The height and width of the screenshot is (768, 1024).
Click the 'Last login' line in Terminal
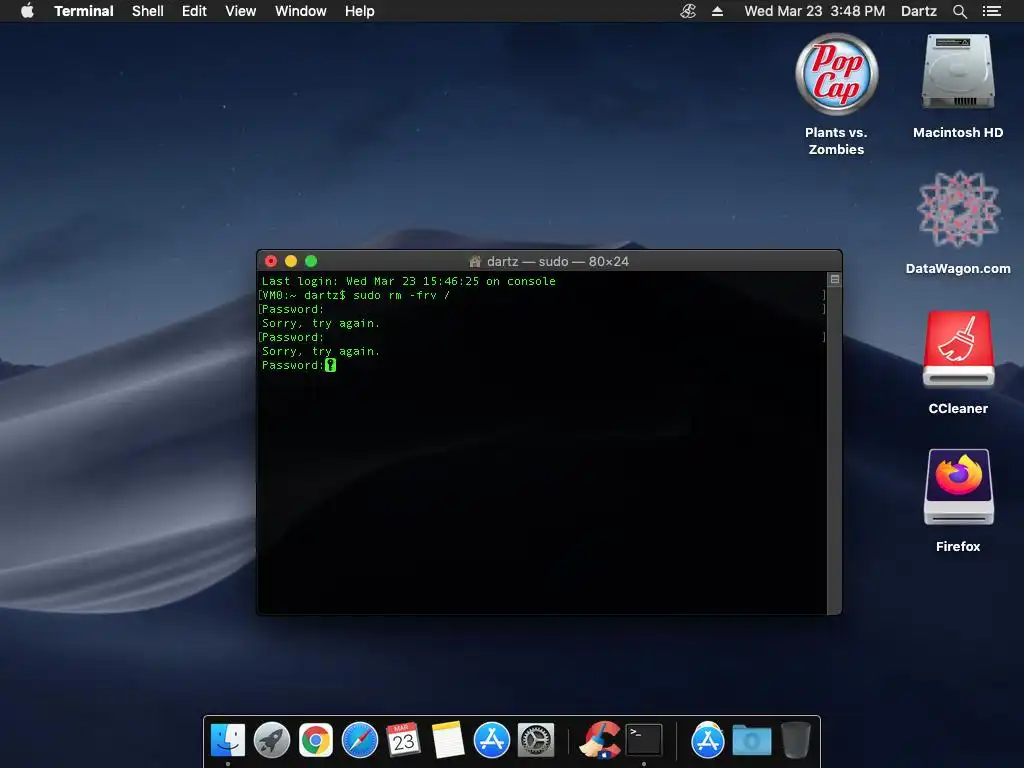pos(408,281)
